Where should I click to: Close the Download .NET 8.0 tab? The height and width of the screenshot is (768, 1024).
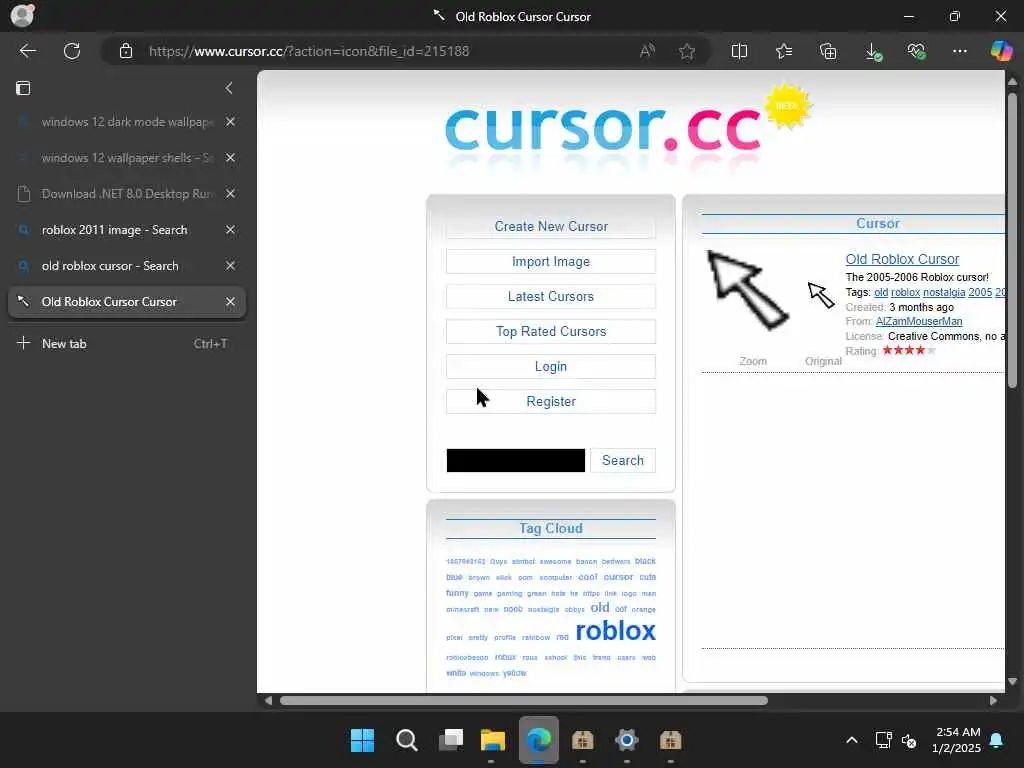[x=230, y=193]
